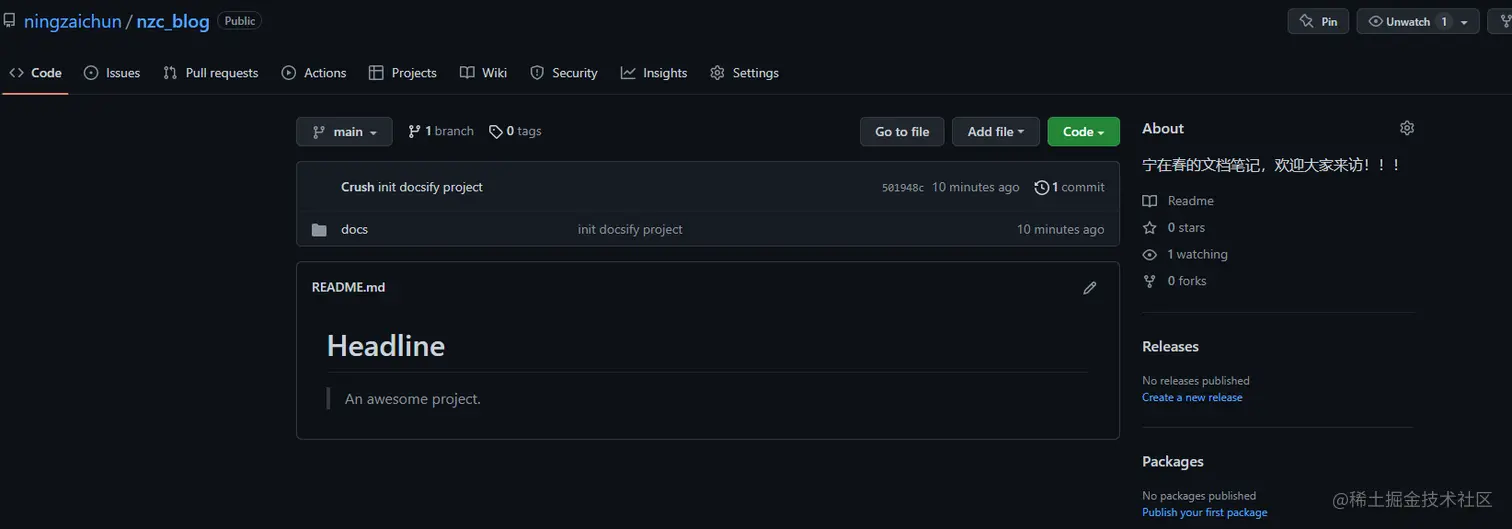Click the repository icon beside ningzaichun
The image size is (1512, 529).
click(9, 21)
